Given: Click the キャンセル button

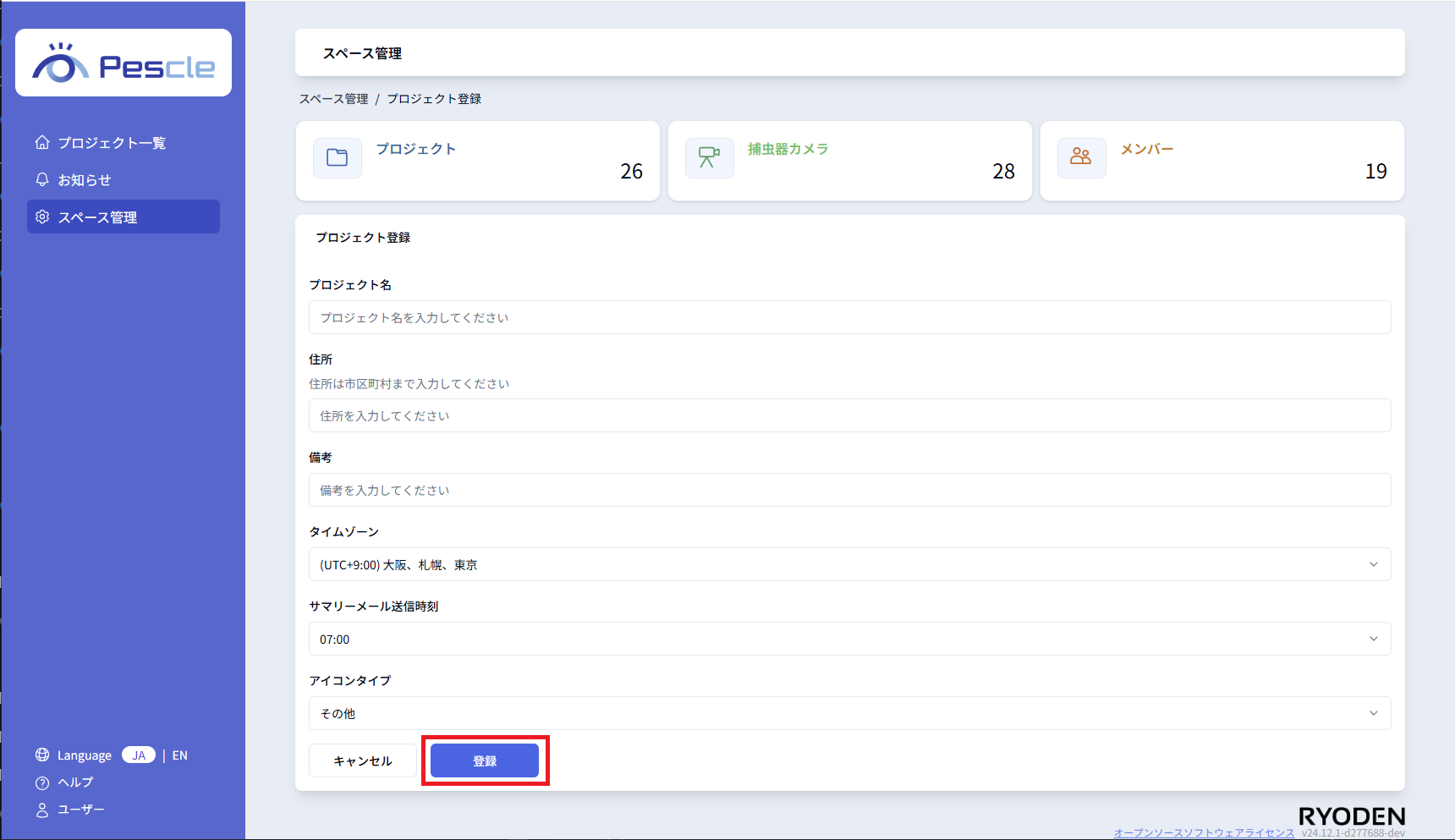Looking at the screenshot, I should point(363,760).
